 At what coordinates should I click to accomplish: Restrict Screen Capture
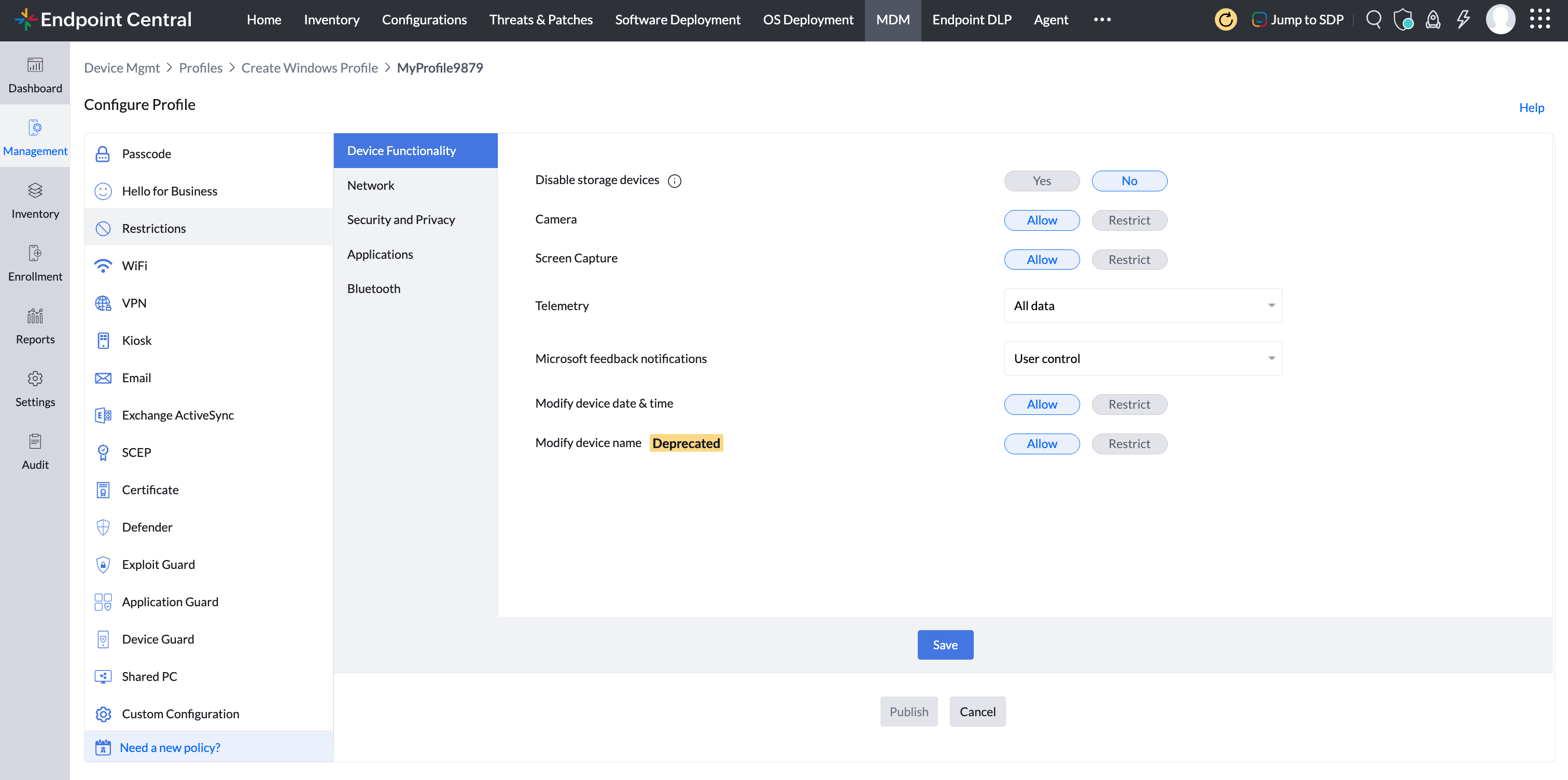[1129, 259]
